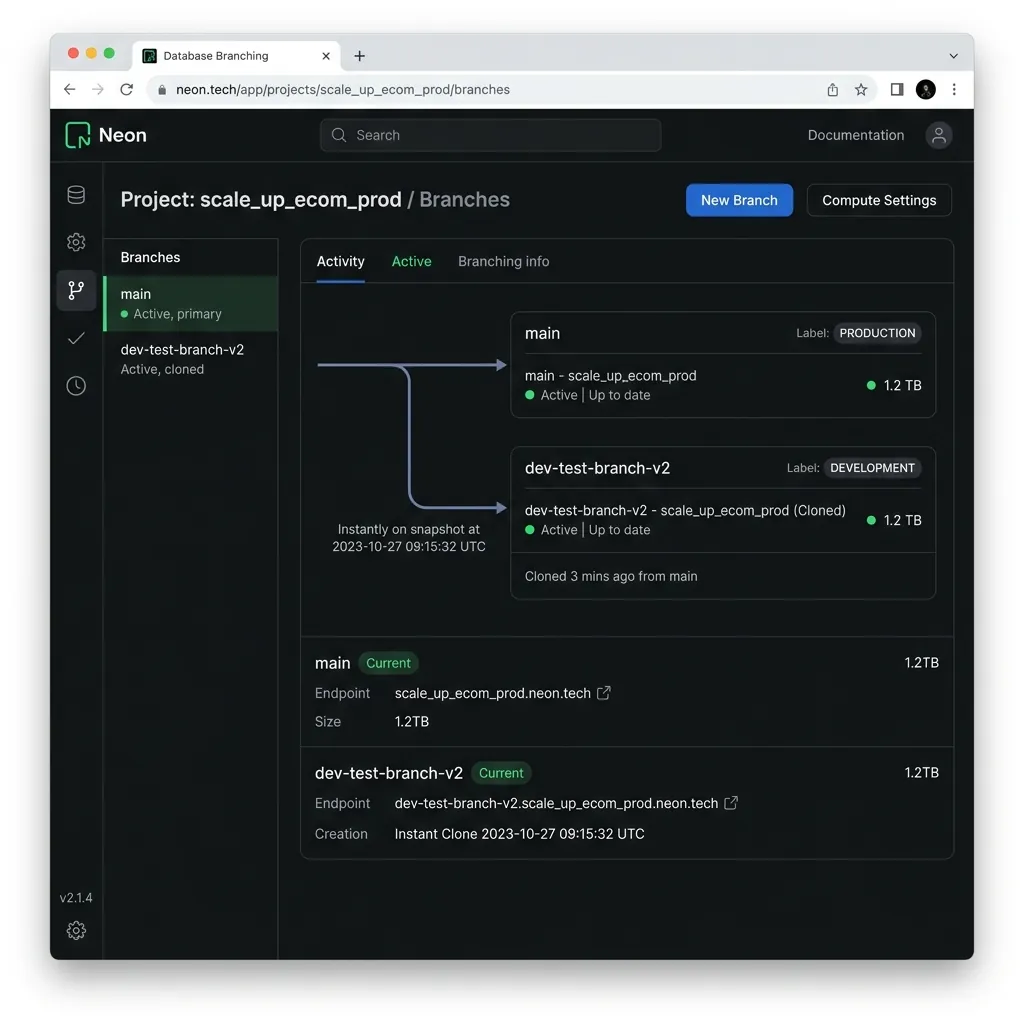Close the Database Branching tab
The image size is (1024, 1024).
coord(326,56)
